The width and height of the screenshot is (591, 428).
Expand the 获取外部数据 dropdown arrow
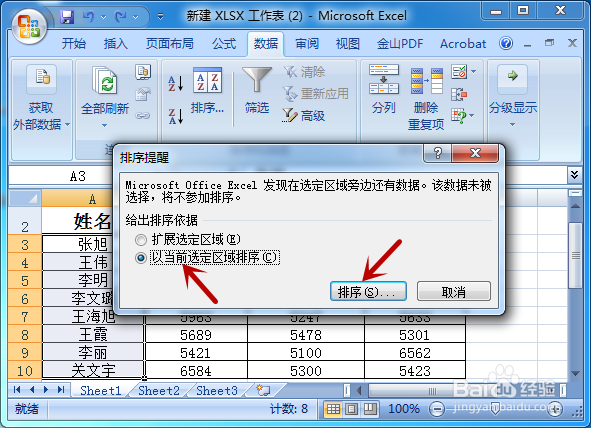click(67, 124)
